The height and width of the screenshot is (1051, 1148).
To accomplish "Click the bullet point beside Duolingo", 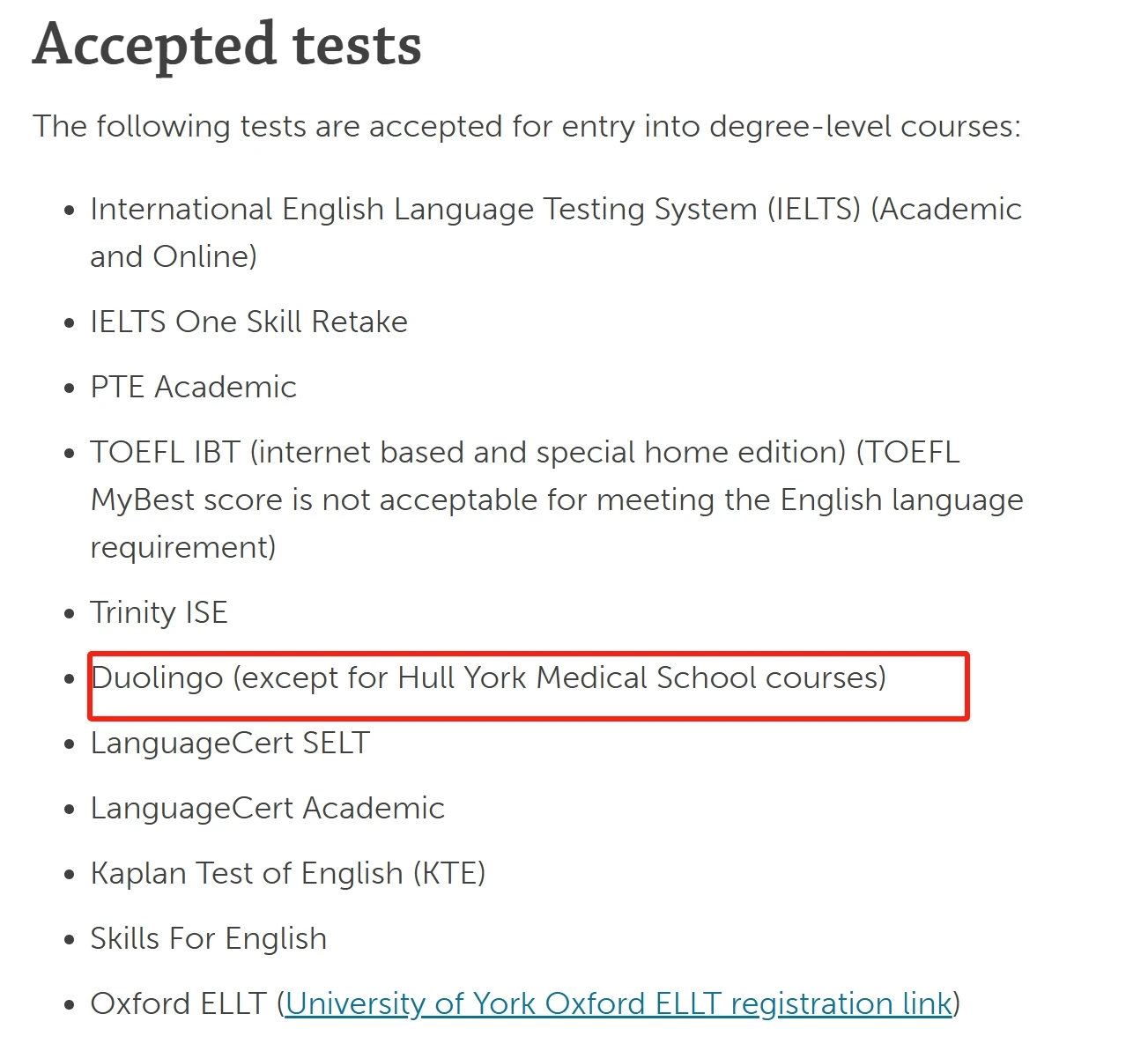I will pos(70,679).
